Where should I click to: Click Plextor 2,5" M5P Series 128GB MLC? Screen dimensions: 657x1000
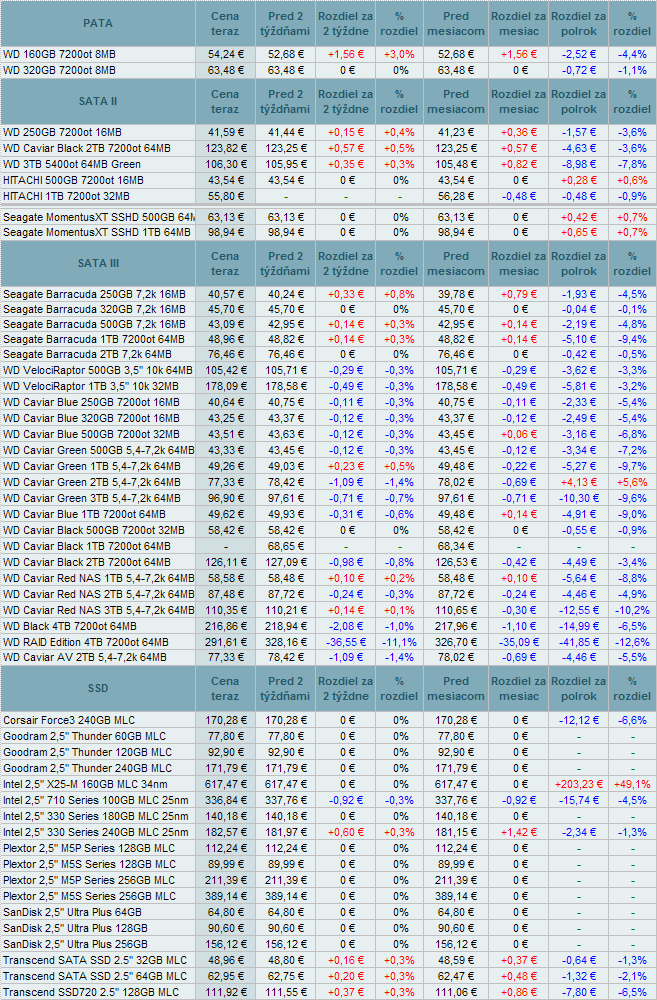point(89,848)
